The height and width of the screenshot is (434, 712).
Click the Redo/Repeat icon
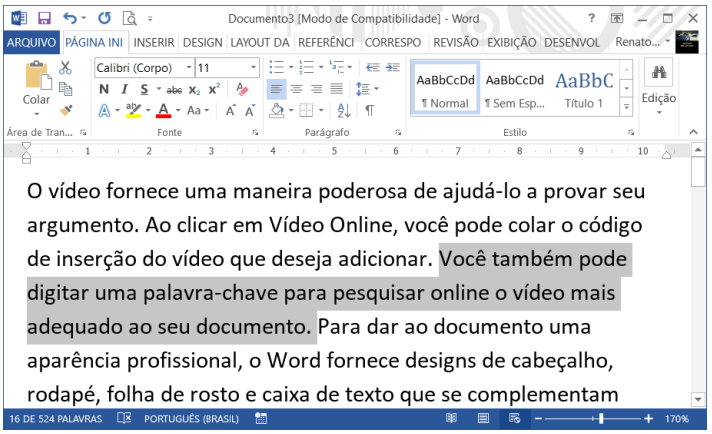tap(104, 18)
